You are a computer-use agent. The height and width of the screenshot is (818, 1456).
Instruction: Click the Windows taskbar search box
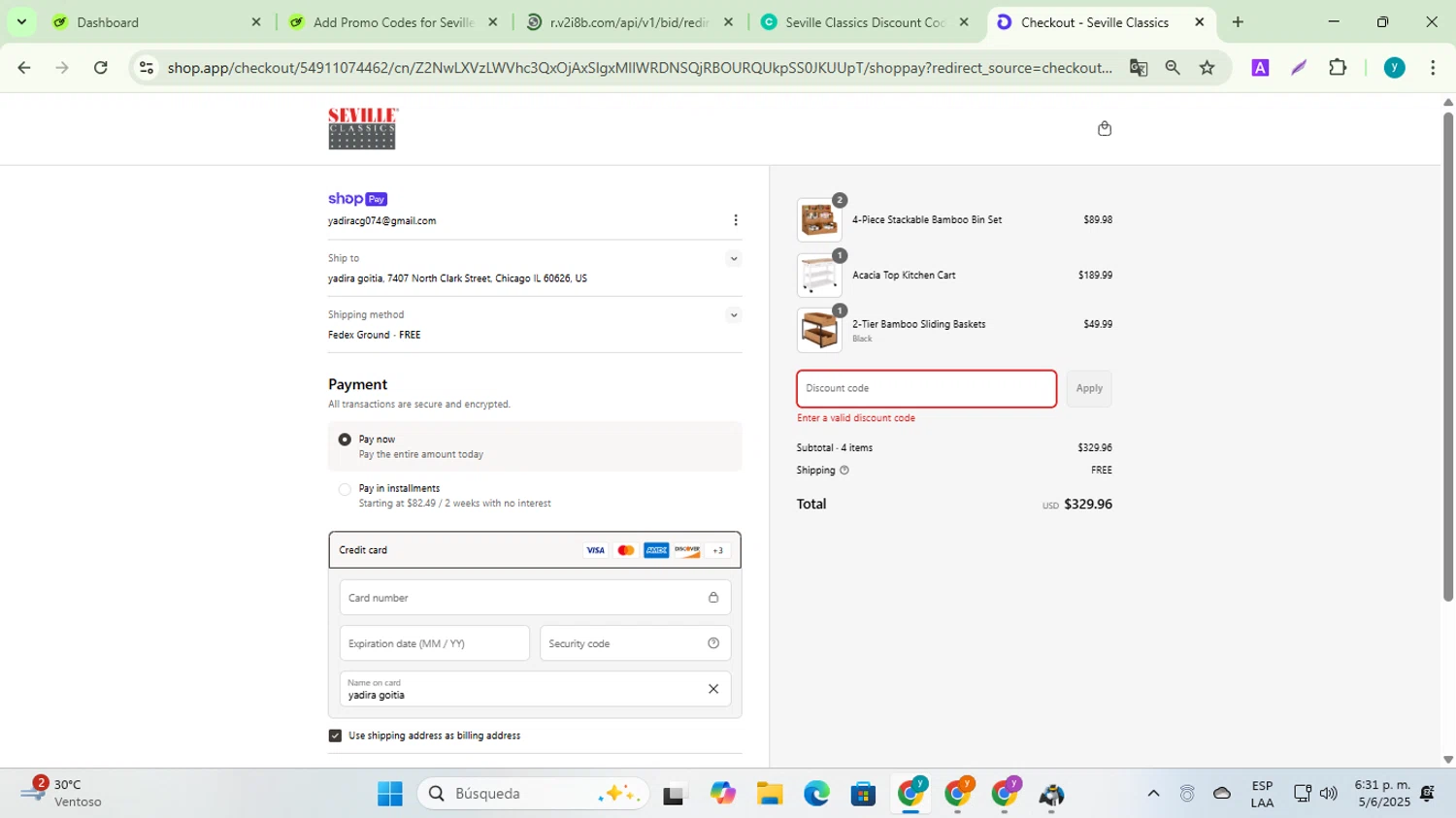pos(533,794)
